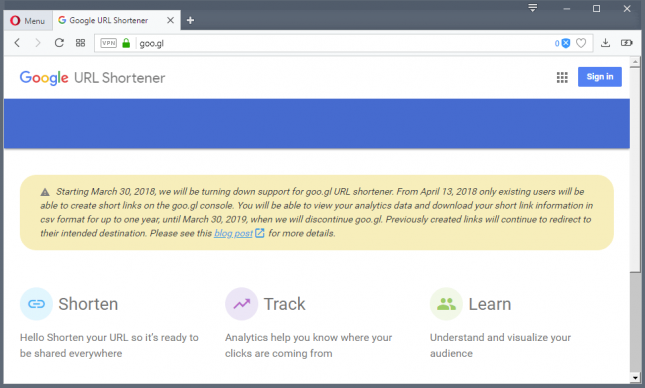This screenshot has width=645, height=388.
Task: Click the Google logo
Action: click(44, 78)
